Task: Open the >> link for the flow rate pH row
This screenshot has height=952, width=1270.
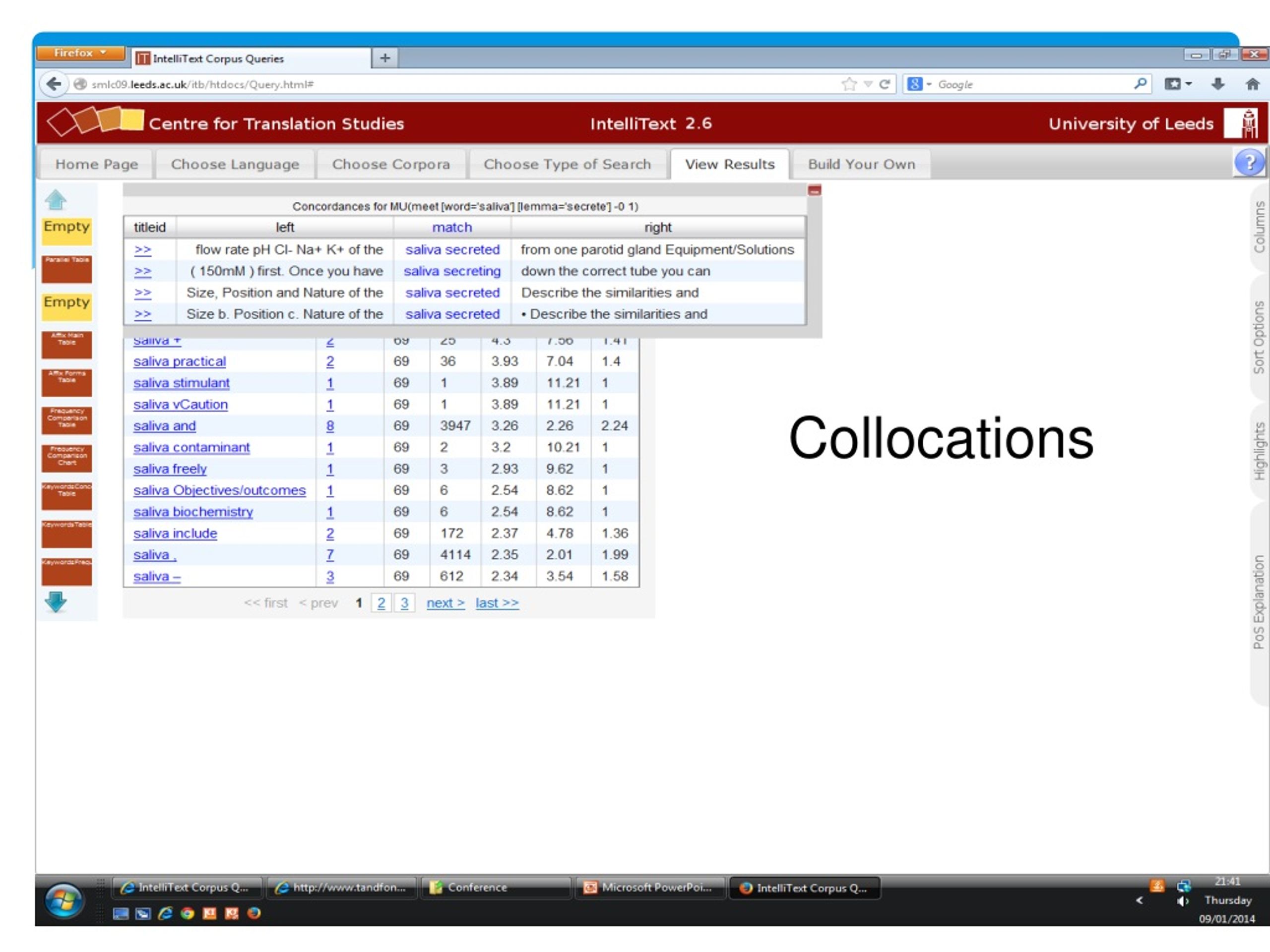Action: (x=142, y=249)
